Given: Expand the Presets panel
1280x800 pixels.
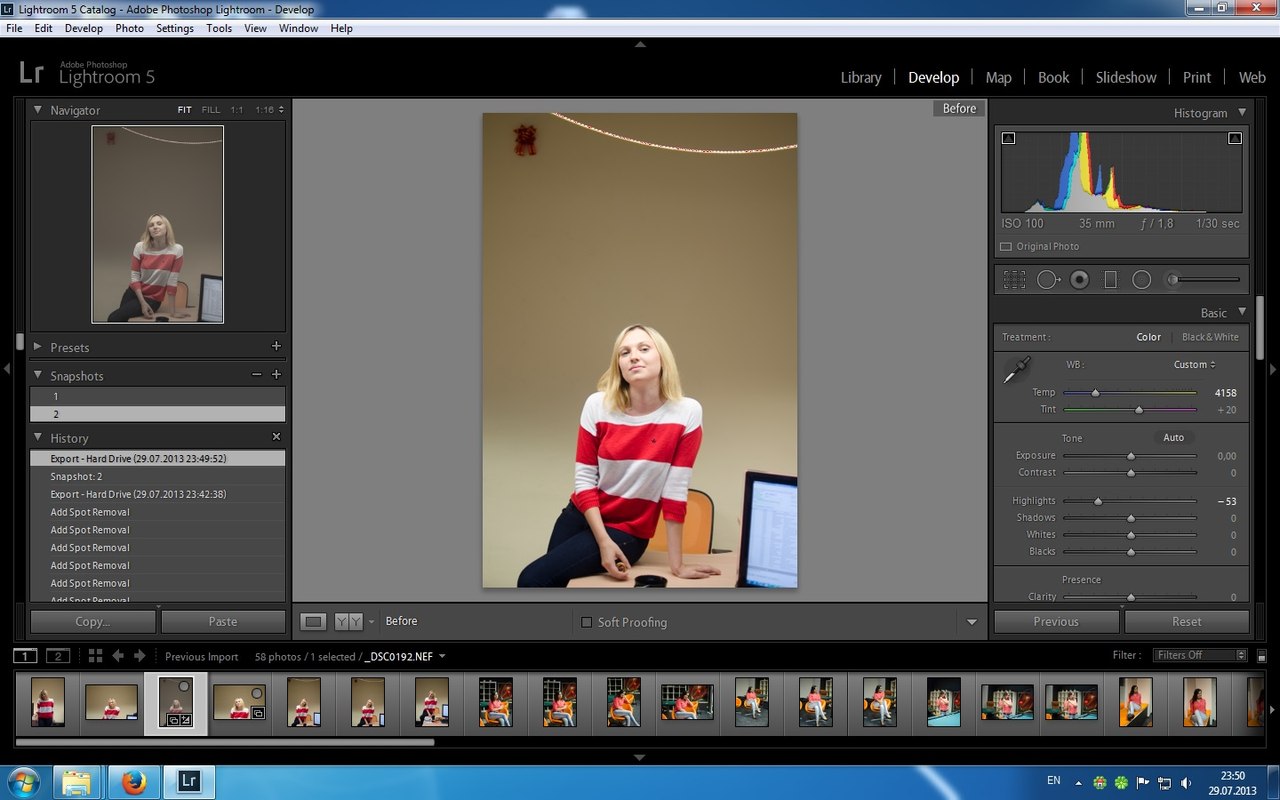Looking at the screenshot, I should 38,347.
